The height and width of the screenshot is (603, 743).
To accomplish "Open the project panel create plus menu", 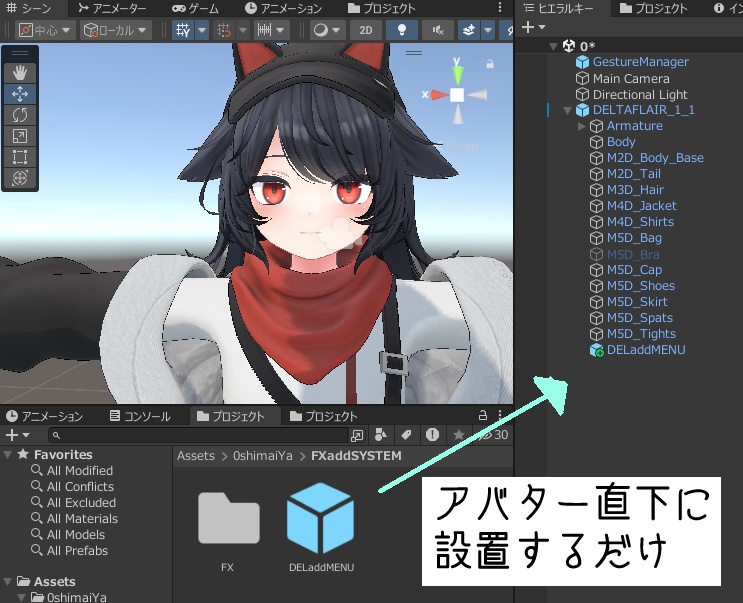I will click(x=17, y=435).
